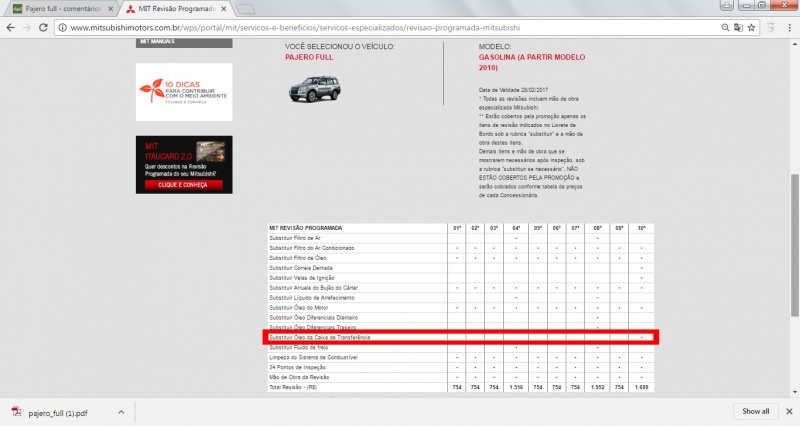Click the MIT Revisão Programada table header
800x426 pixels.
306,228
